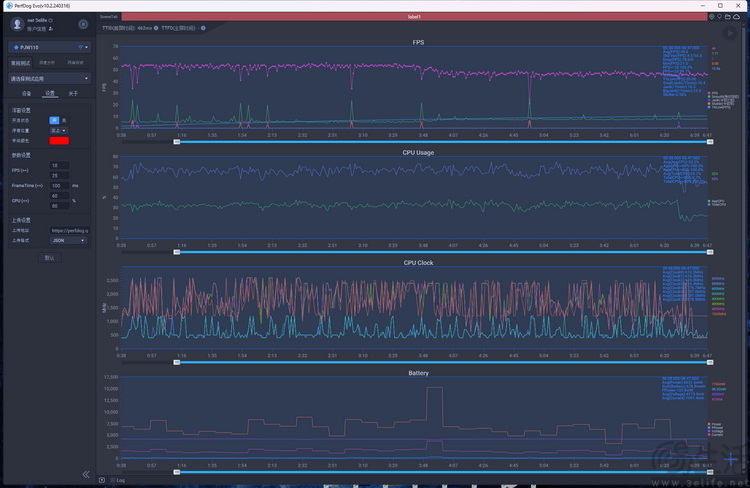Click the blue plus icon at bottom right
Image resolution: width=750 pixels, height=488 pixels.
pyautogui.click(x=730, y=460)
